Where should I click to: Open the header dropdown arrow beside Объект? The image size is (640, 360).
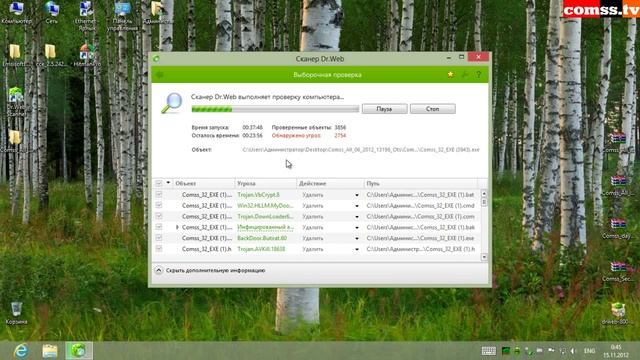point(168,183)
